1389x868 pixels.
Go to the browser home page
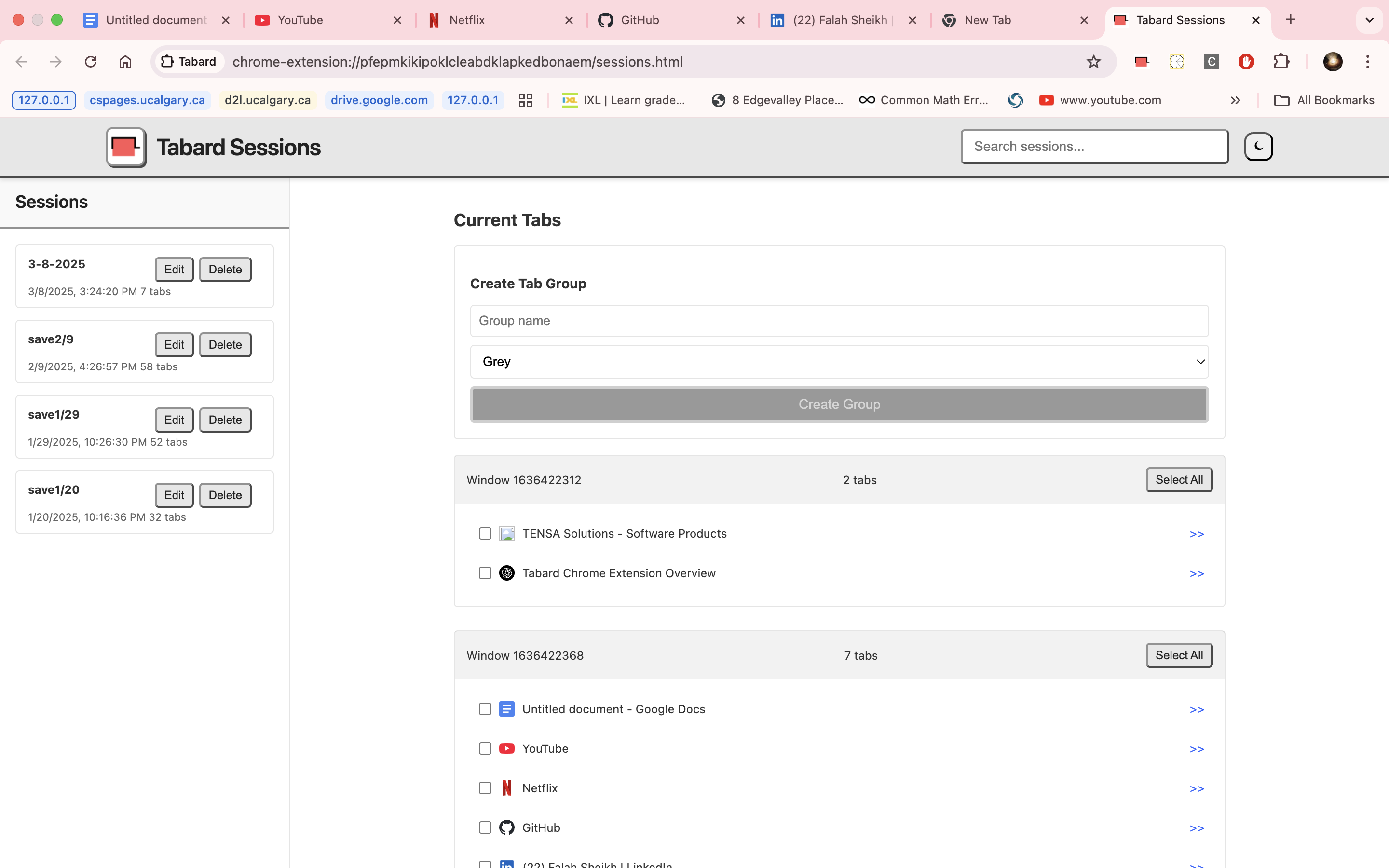[x=125, y=61]
